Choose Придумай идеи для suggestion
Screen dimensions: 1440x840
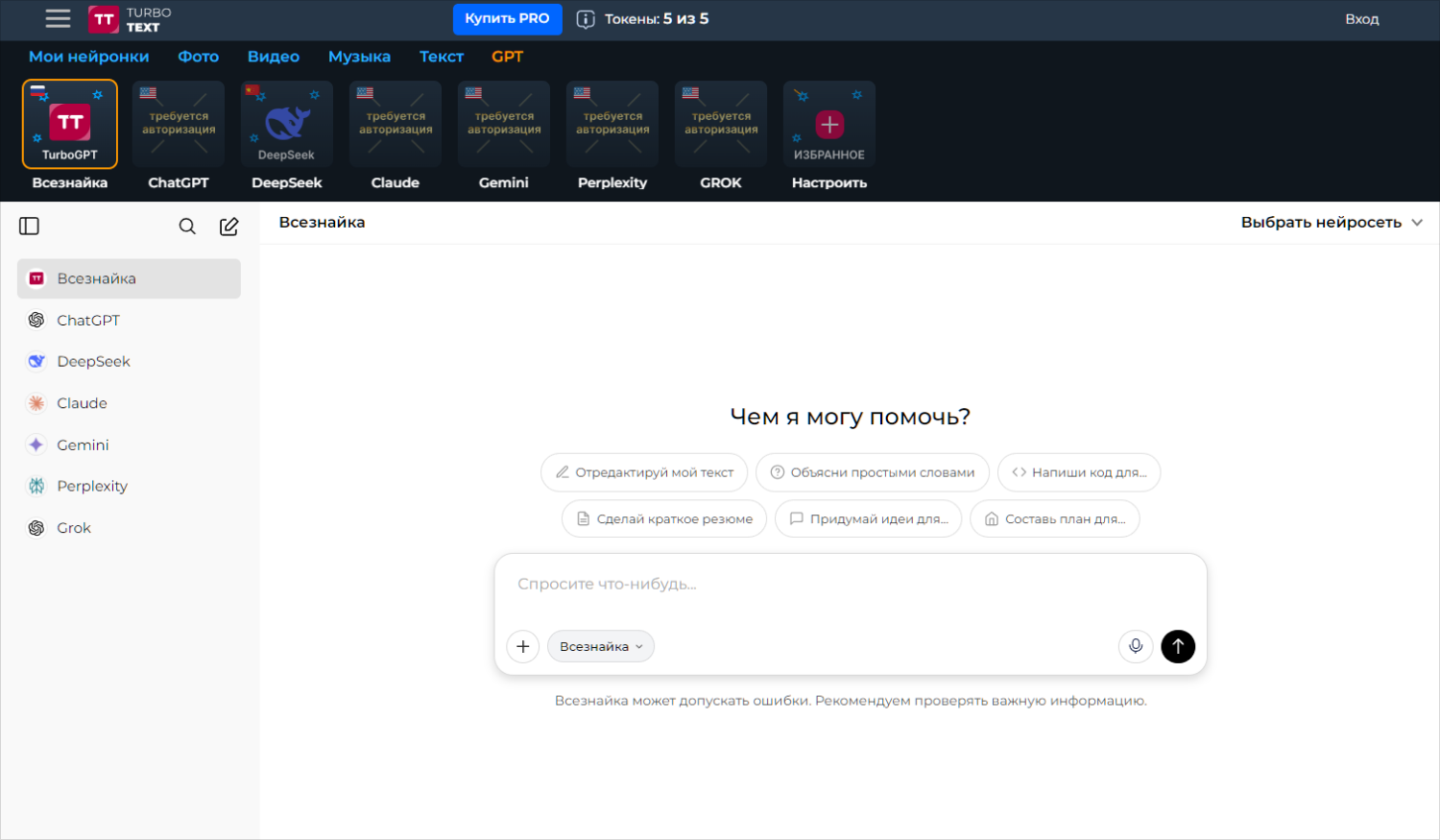pos(869,519)
